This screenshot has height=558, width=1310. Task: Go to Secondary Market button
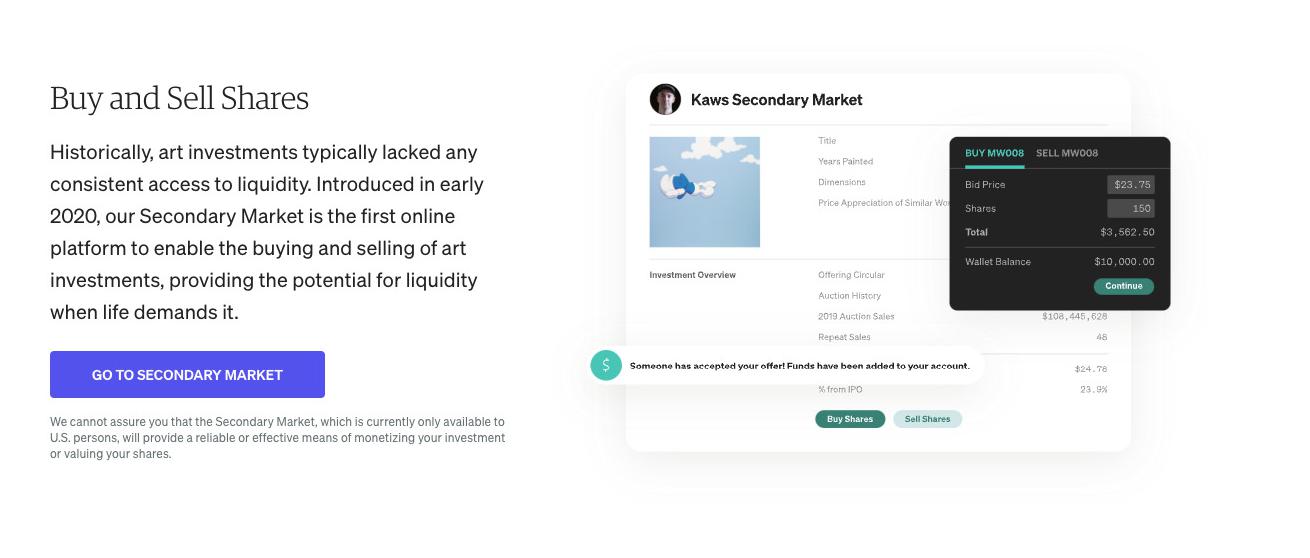click(187, 375)
